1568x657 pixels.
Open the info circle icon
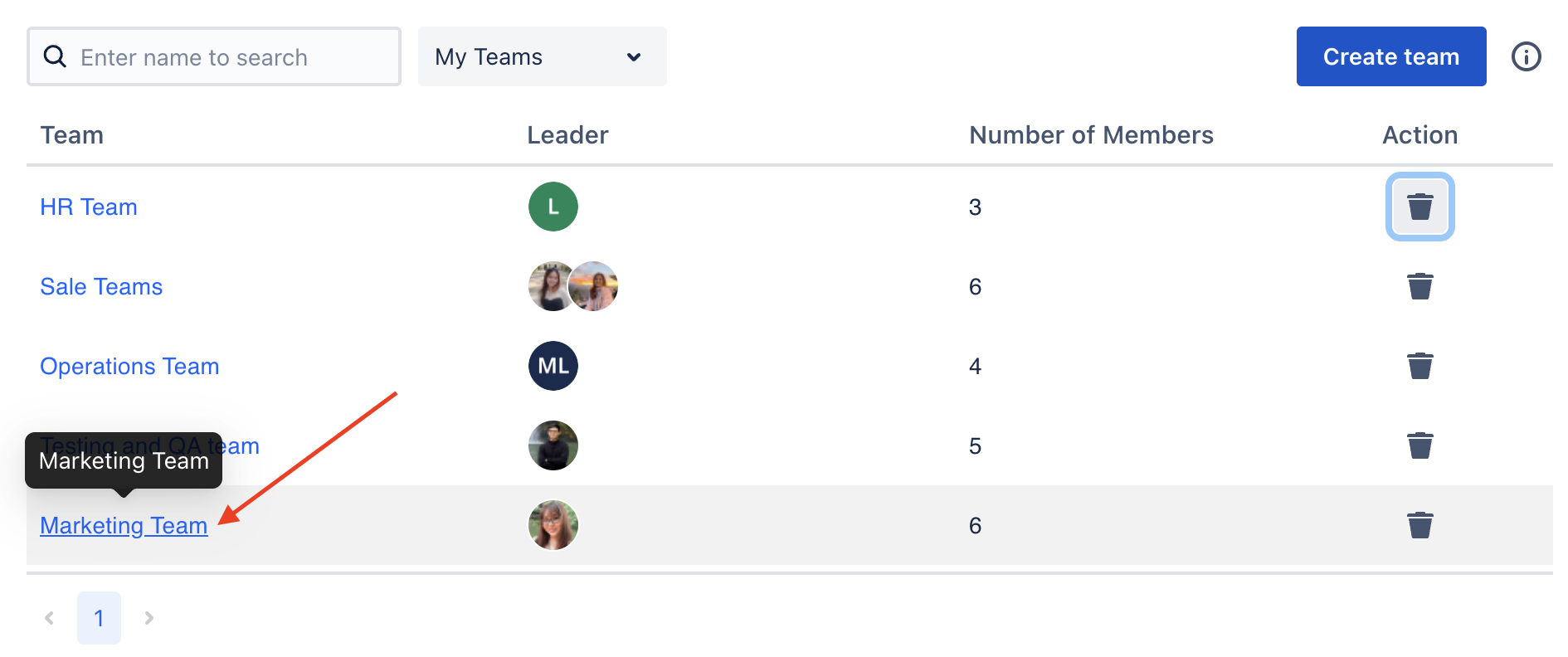pyautogui.click(x=1526, y=56)
